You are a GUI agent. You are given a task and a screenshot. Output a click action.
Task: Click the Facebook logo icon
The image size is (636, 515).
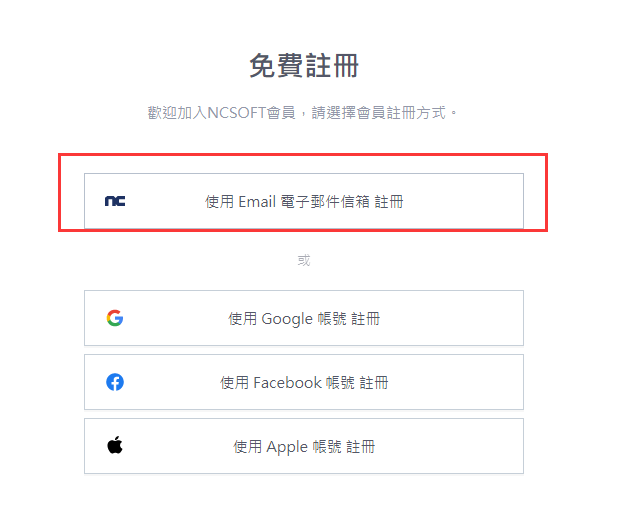tap(115, 382)
